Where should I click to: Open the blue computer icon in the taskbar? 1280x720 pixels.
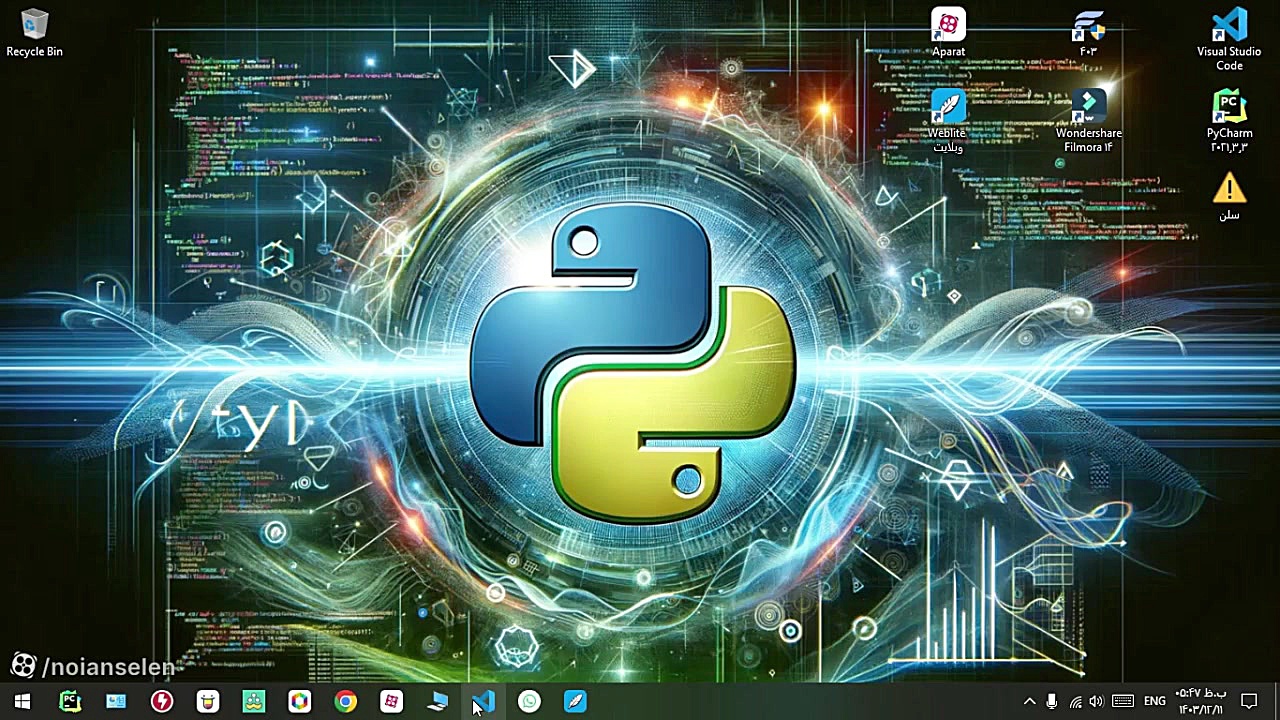(x=437, y=701)
